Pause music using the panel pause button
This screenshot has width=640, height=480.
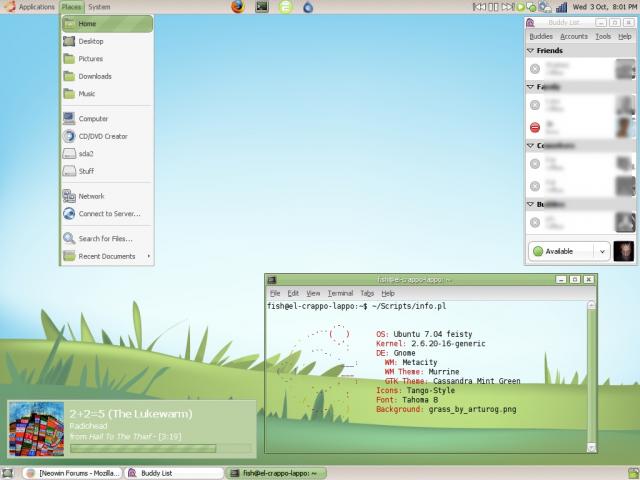click(x=493, y=7)
